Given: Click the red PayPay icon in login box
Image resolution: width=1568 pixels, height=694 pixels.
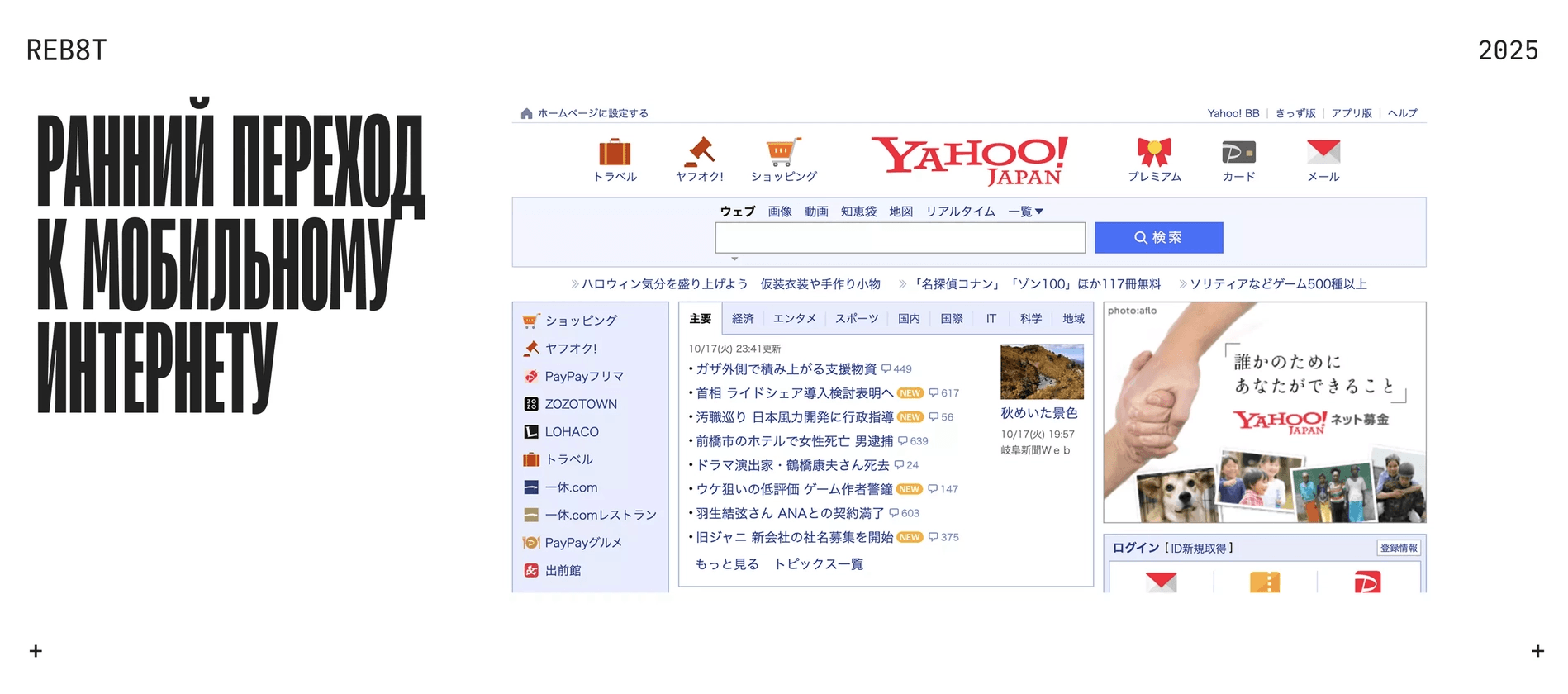Looking at the screenshot, I should 1367,582.
